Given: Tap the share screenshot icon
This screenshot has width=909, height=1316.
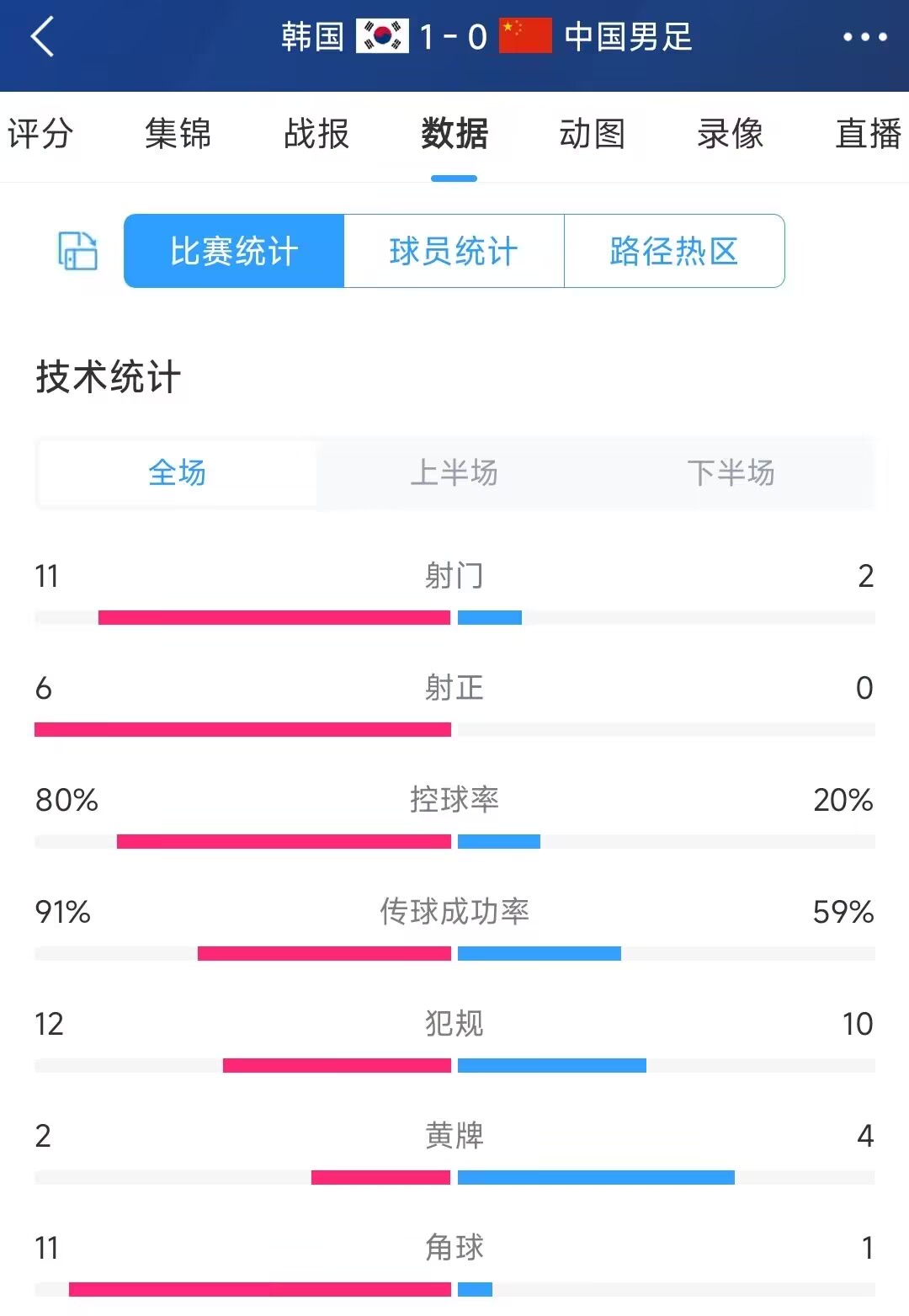Looking at the screenshot, I should (77, 251).
